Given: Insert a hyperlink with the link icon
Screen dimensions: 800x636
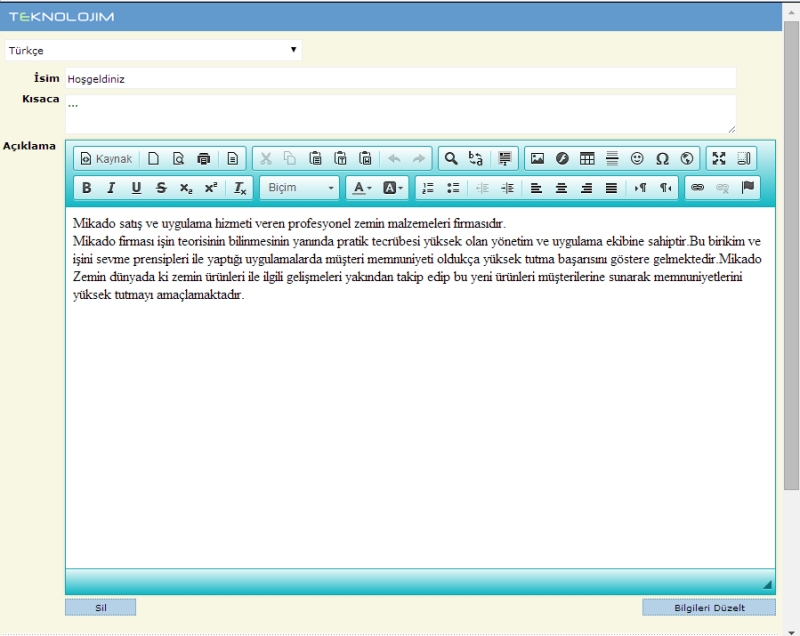Looking at the screenshot, I should coord(697,188).
